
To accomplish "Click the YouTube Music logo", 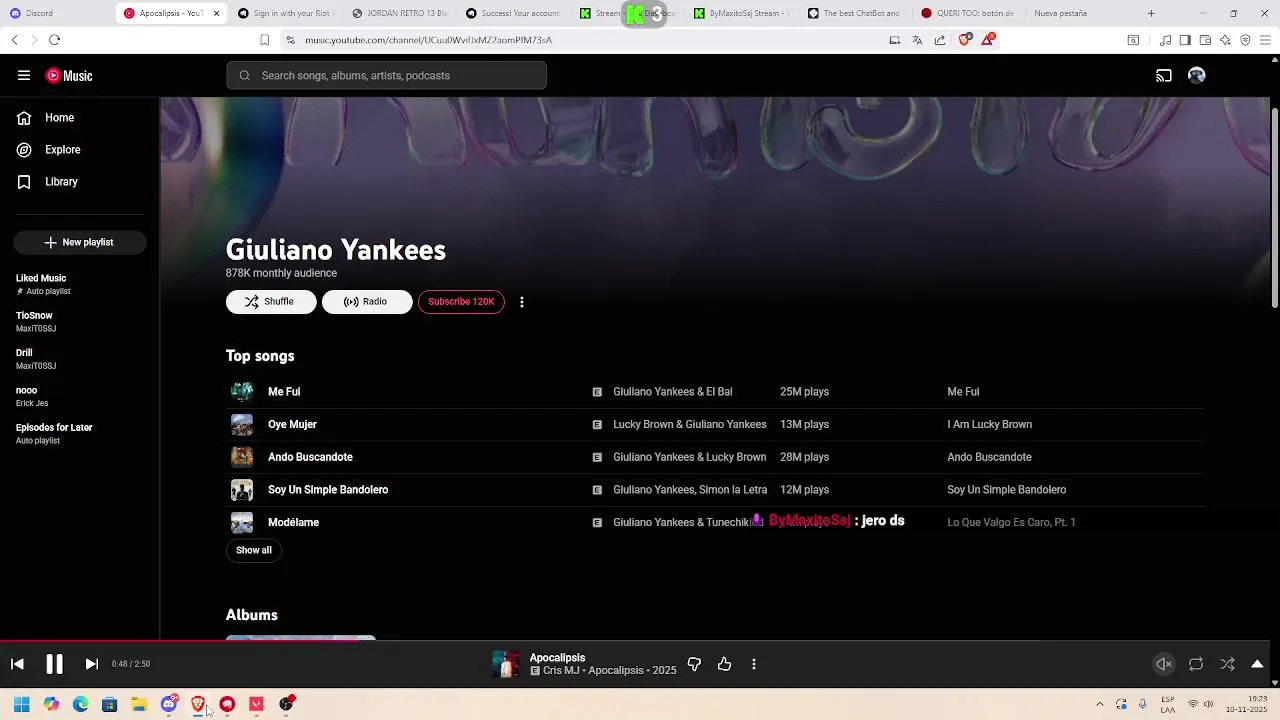I will [x=69, y=76].
